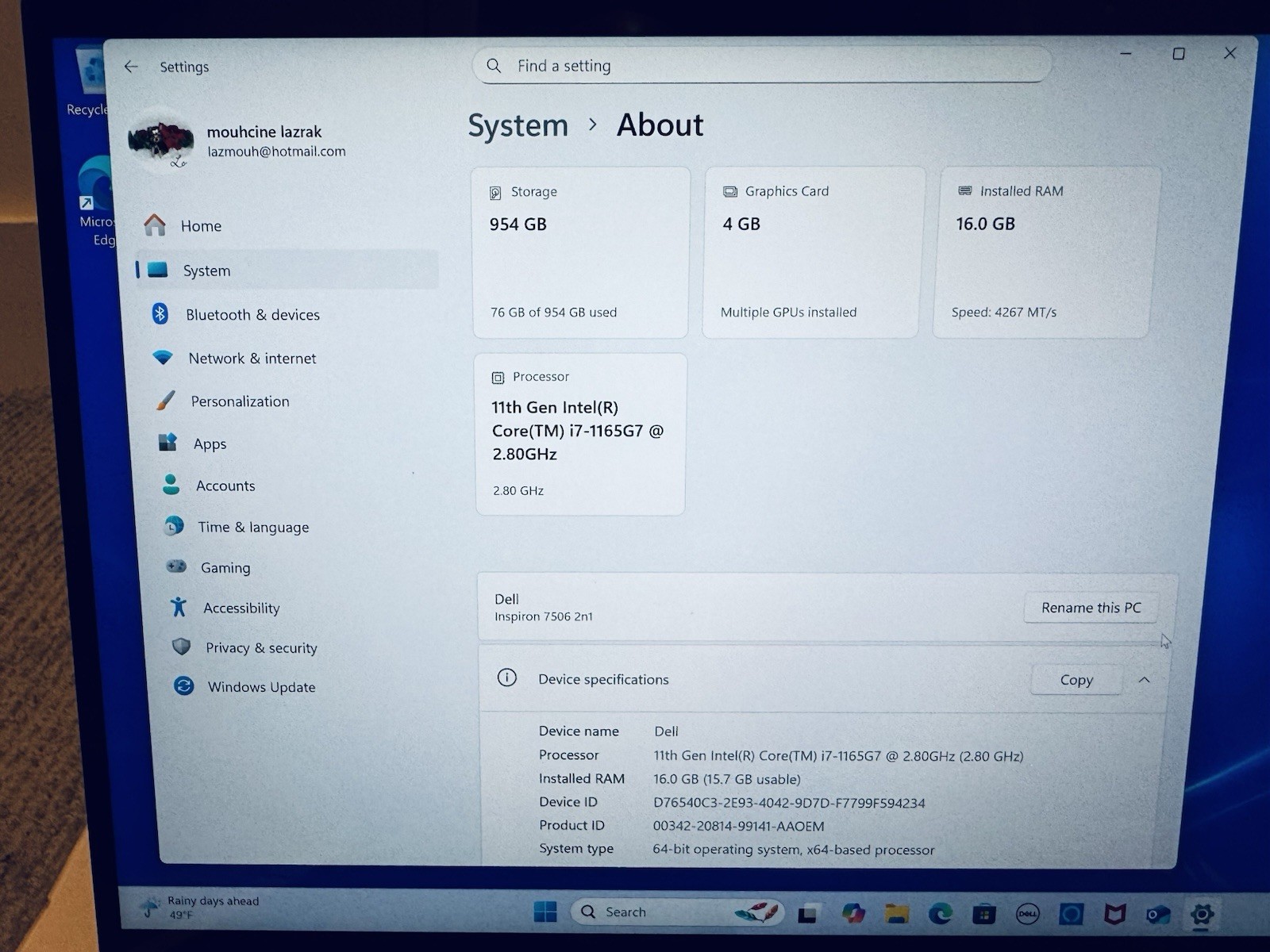Click the info icon beside Device specifications

coord(506,678)
